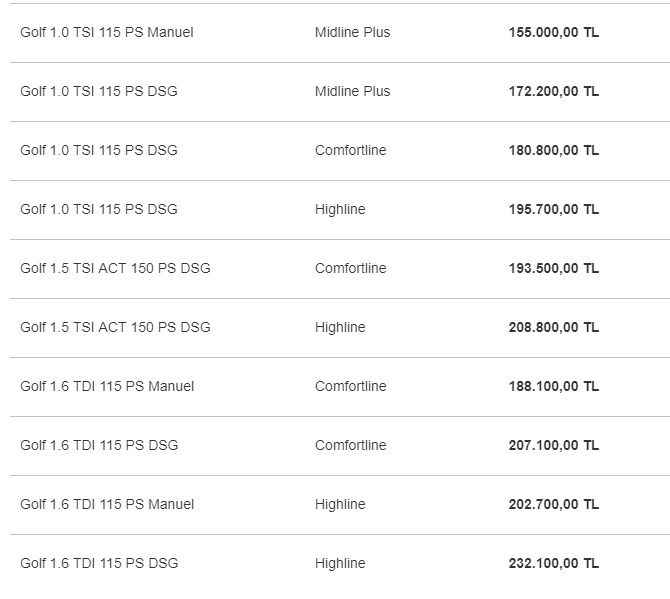The width and height of the screenshot is (670, 599).
Task: Click the 207.100,00 TL price
Action: point(553,445)
